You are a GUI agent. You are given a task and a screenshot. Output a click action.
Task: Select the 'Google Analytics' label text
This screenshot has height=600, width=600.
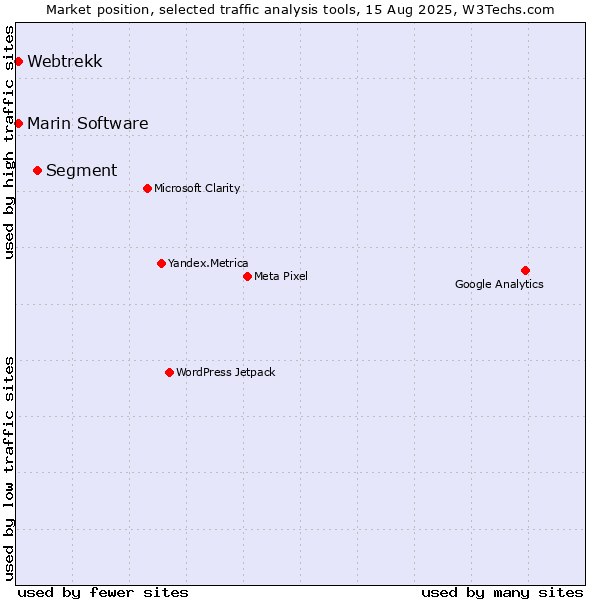click(499, 284)
